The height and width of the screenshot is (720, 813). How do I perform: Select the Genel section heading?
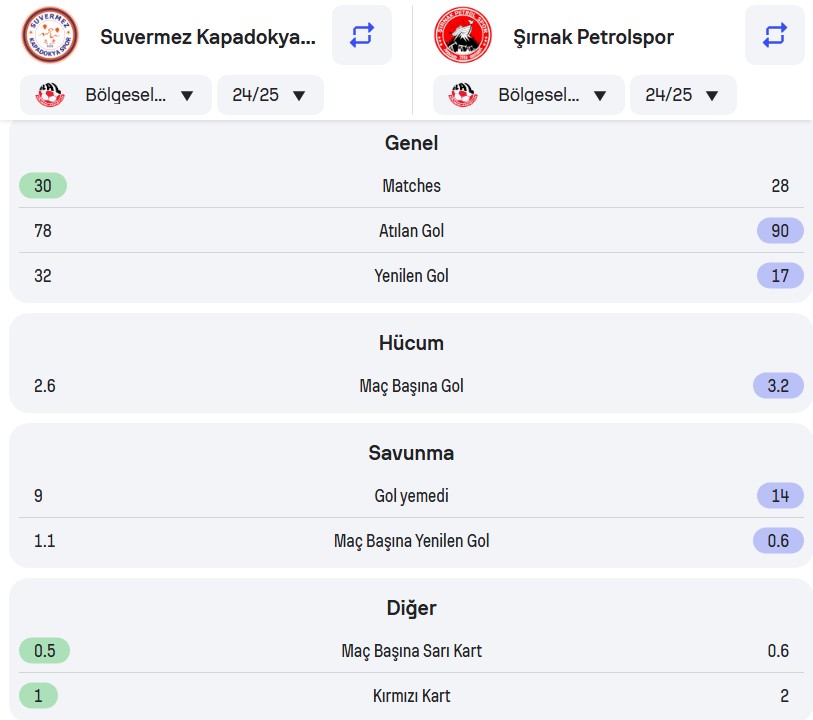point(411,143)
